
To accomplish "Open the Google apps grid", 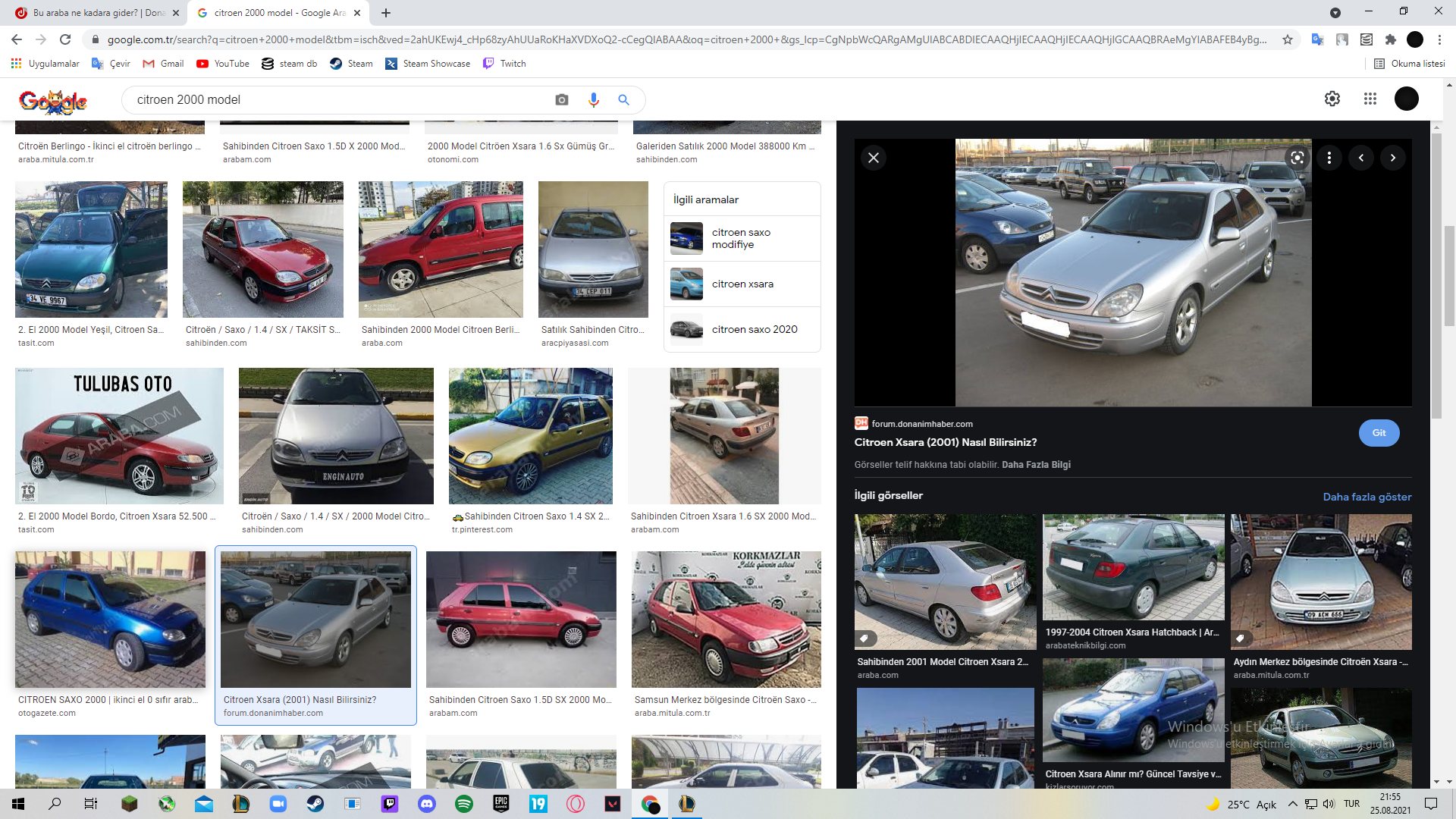I will click(x=1370, y=99).
